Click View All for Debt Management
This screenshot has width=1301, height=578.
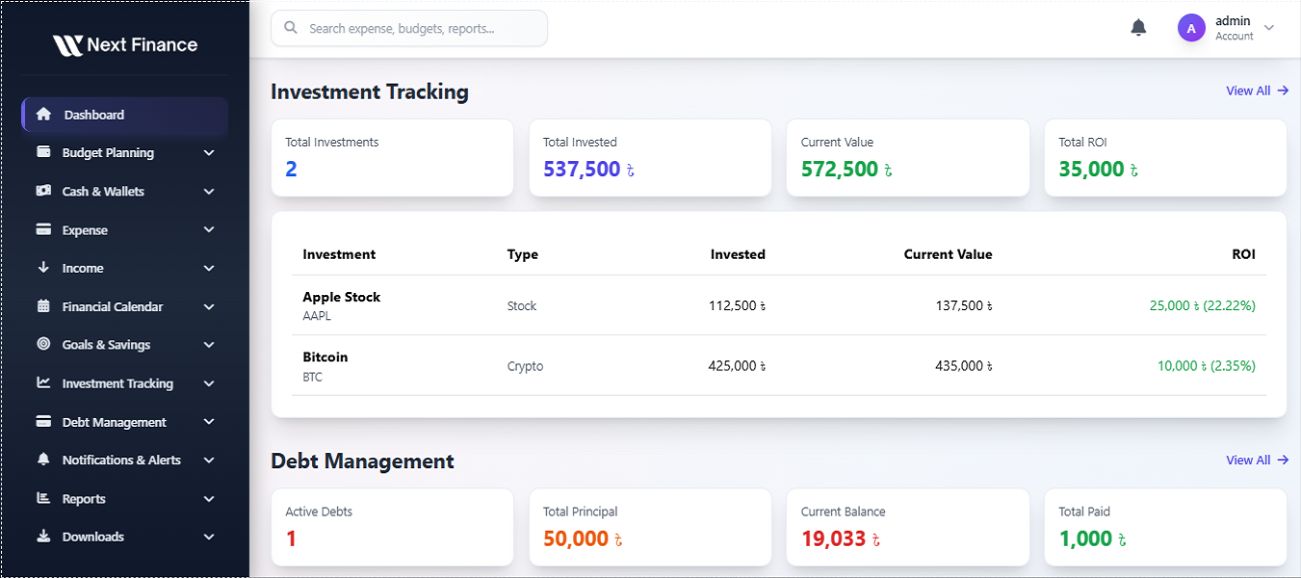pos(1257,460)
